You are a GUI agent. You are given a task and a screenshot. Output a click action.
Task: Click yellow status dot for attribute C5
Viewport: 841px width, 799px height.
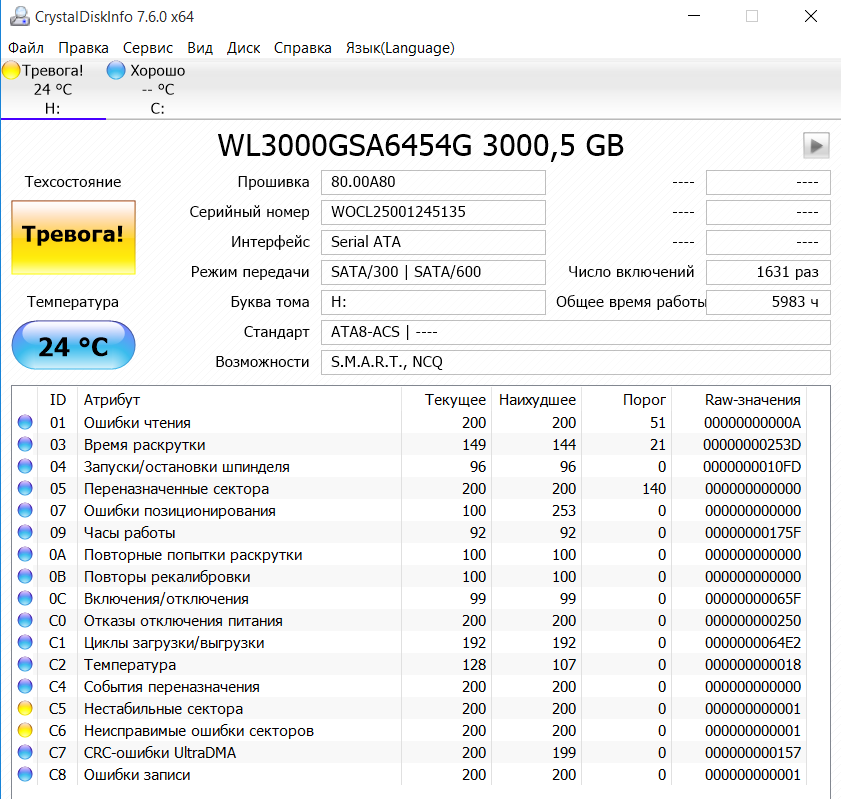25,709
